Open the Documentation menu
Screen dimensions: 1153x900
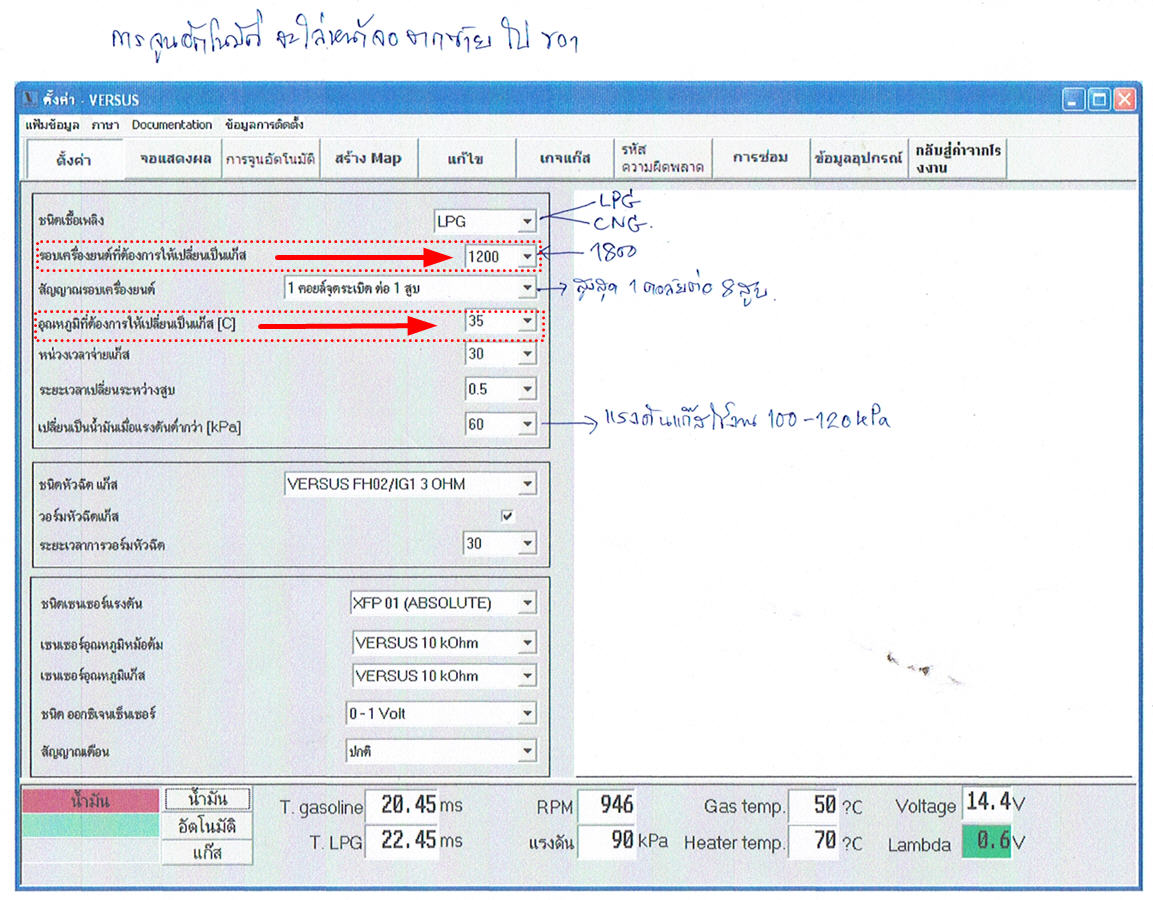172,125
